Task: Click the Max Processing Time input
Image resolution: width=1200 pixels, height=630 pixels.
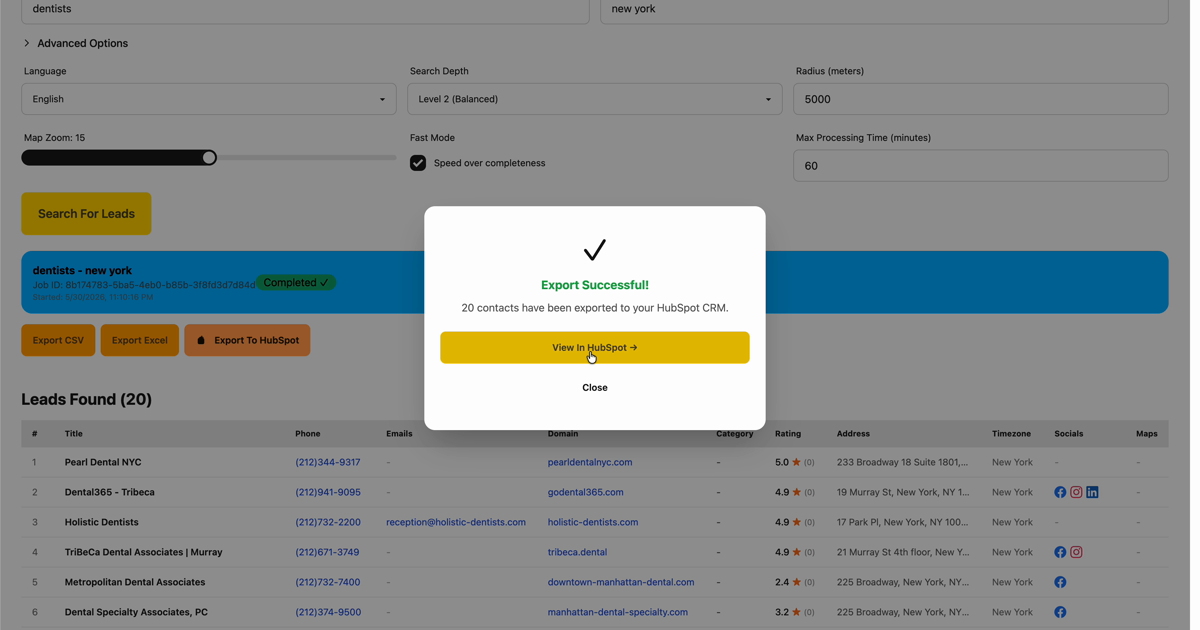Action: [980, 166]
